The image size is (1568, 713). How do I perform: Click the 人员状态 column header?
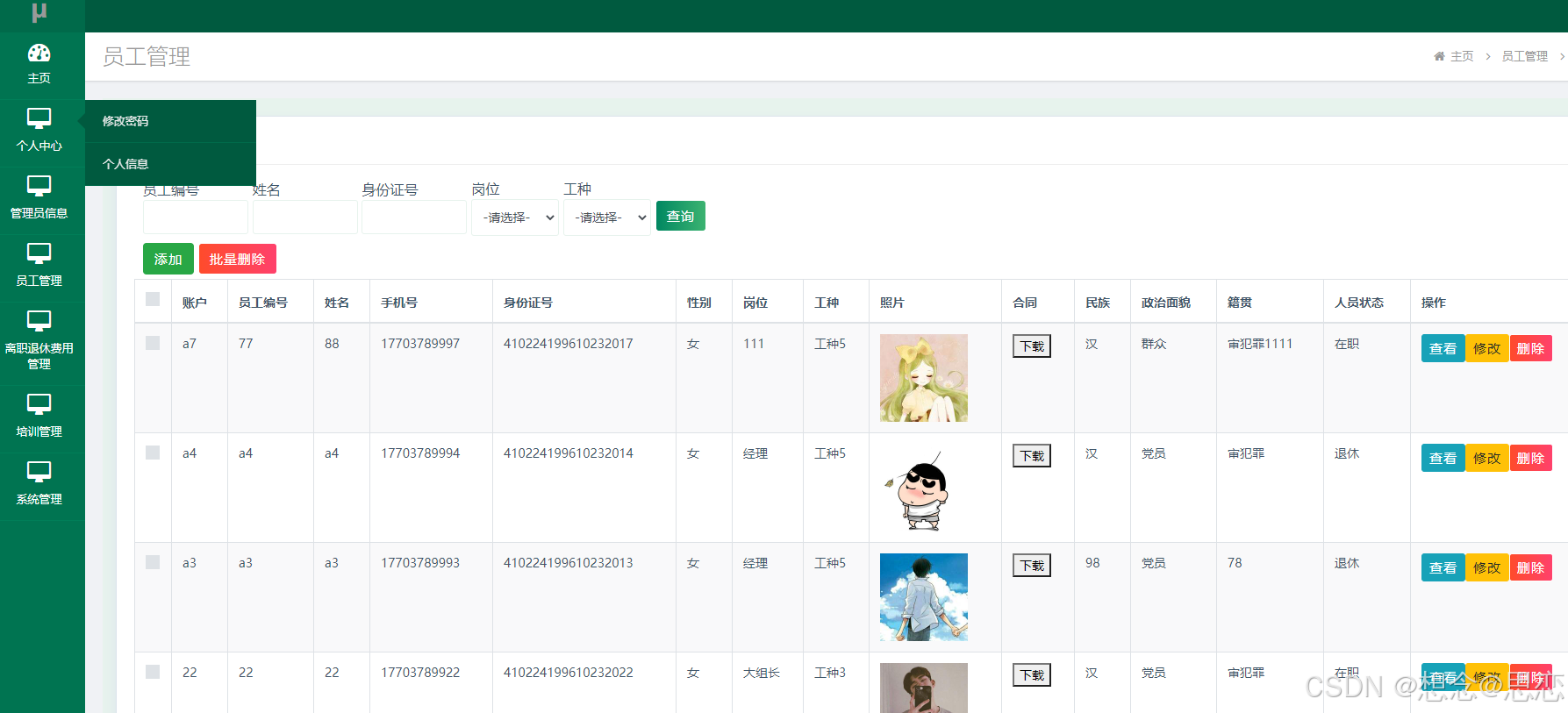click(x=1359, y=303)
